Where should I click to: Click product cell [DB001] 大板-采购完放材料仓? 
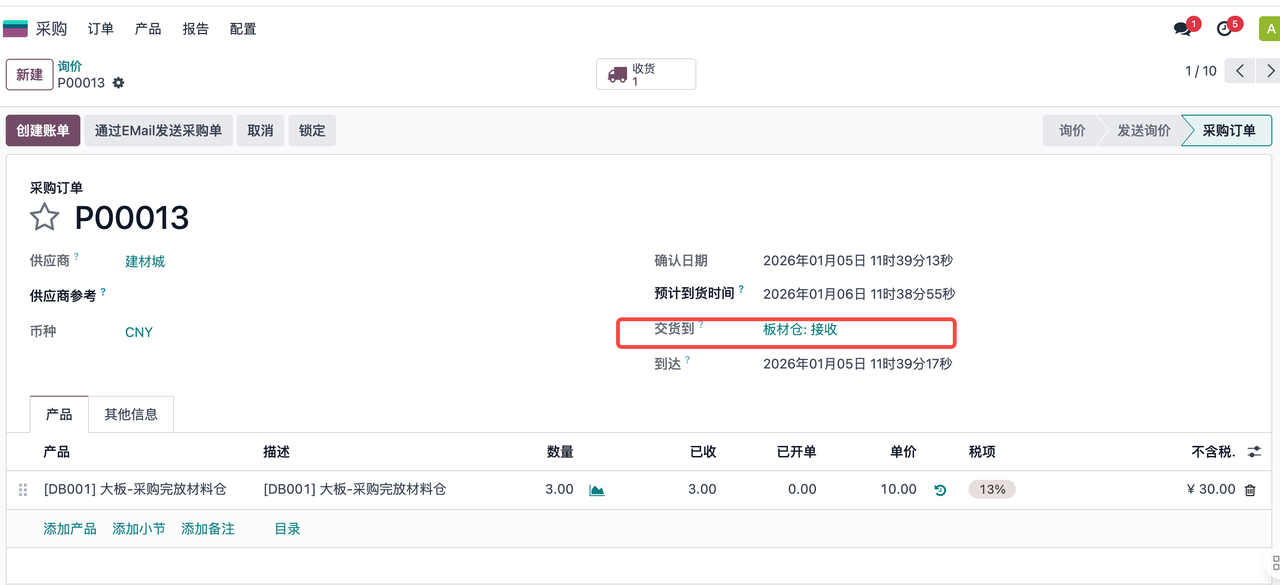(135, 490)
